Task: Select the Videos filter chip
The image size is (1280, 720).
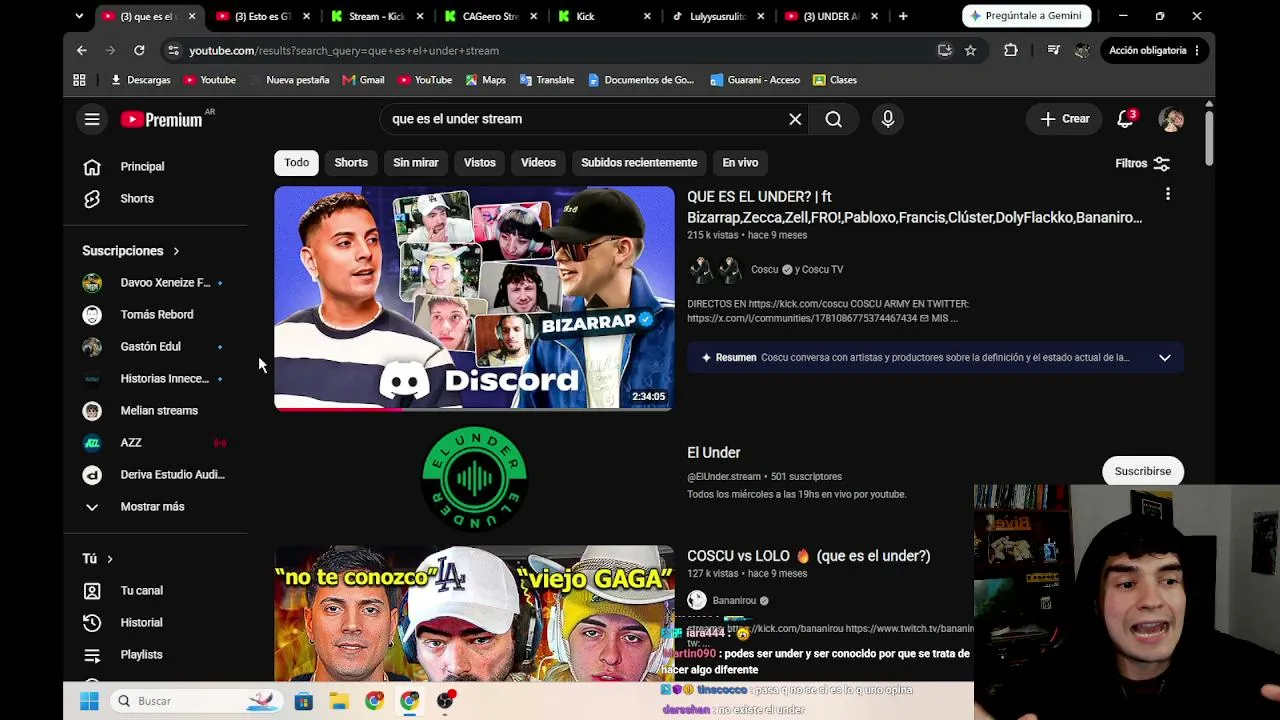Action: [538, 163]
